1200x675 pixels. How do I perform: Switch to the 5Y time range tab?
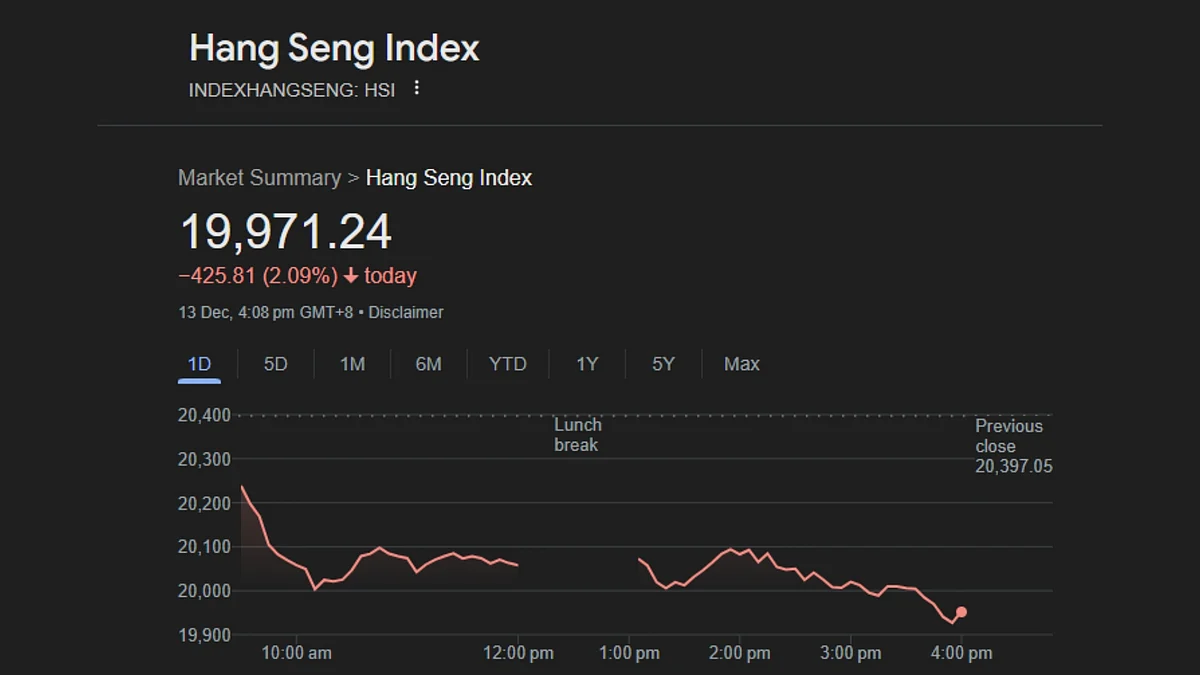[663, 364]
